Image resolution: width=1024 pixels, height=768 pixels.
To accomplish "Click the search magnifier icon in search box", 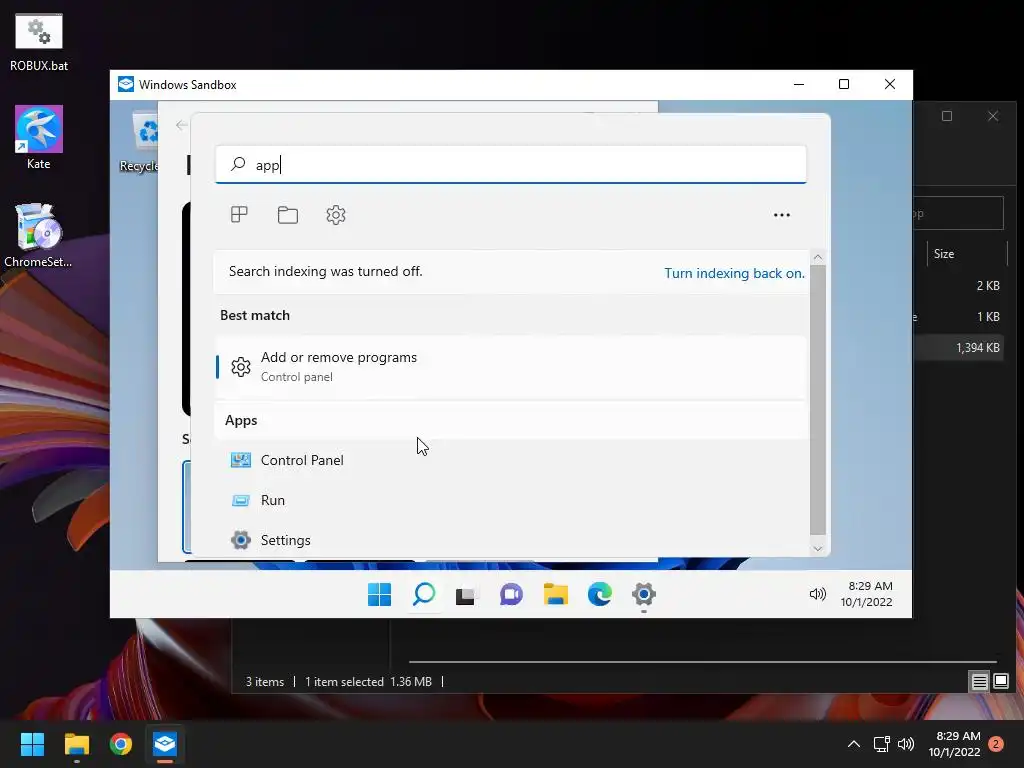I will 238,164.
